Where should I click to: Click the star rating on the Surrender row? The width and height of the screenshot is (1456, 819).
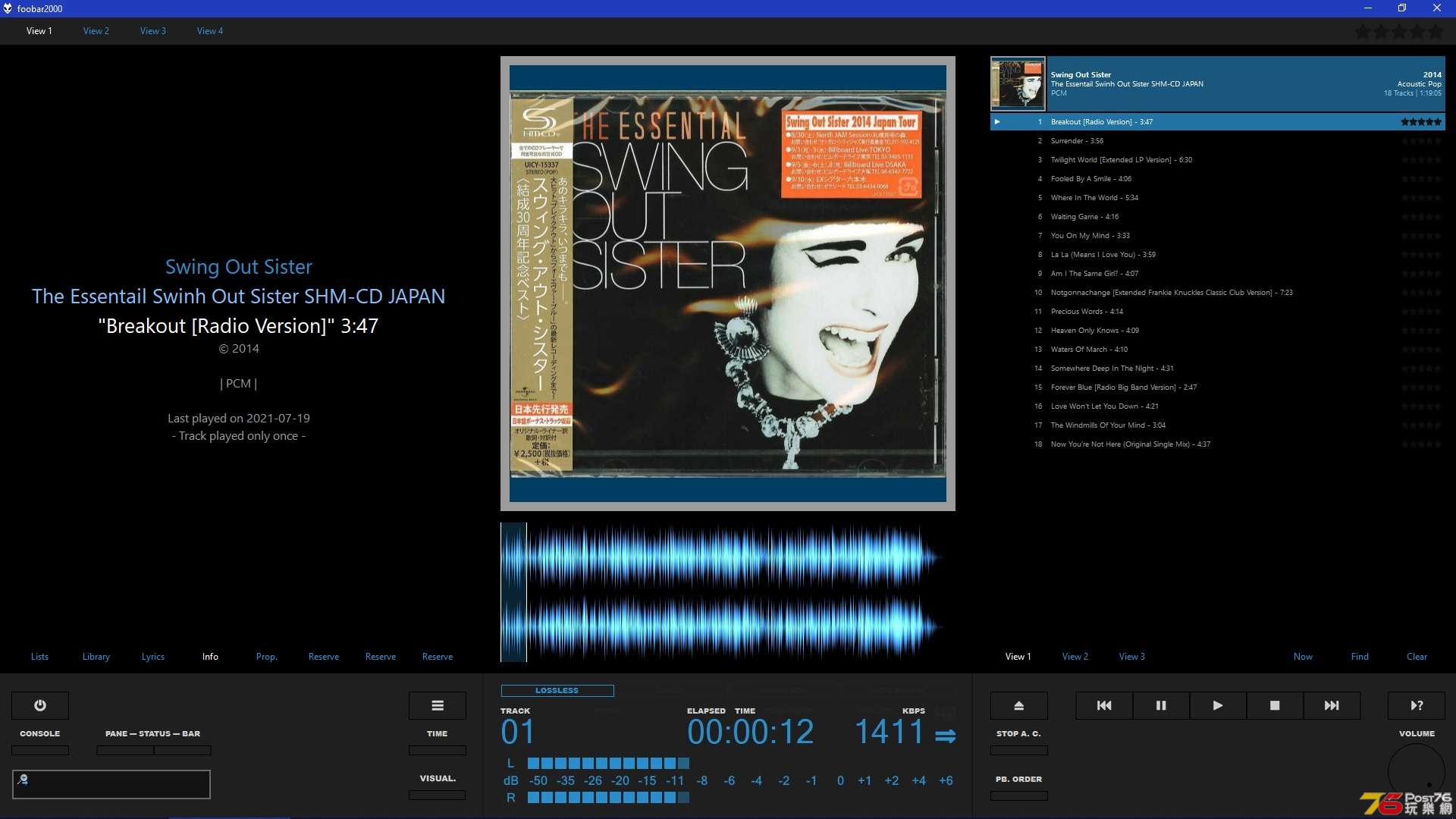coord(1421,141)
